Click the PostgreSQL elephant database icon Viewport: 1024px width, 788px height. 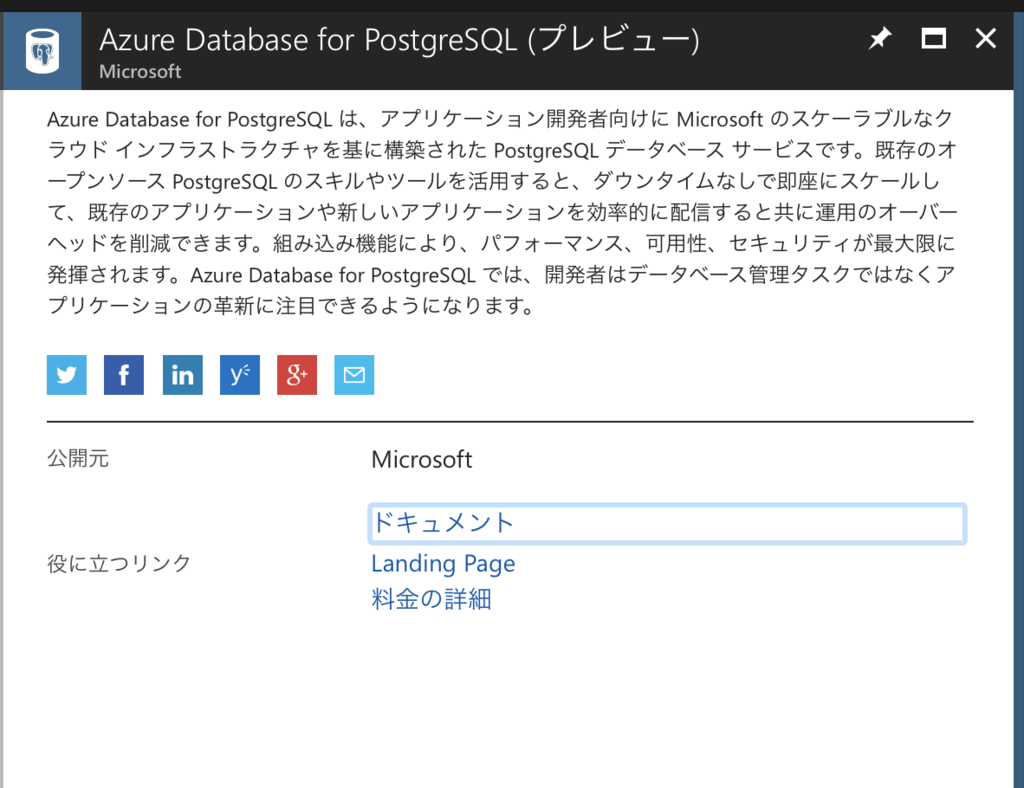(x=42, y=51)
